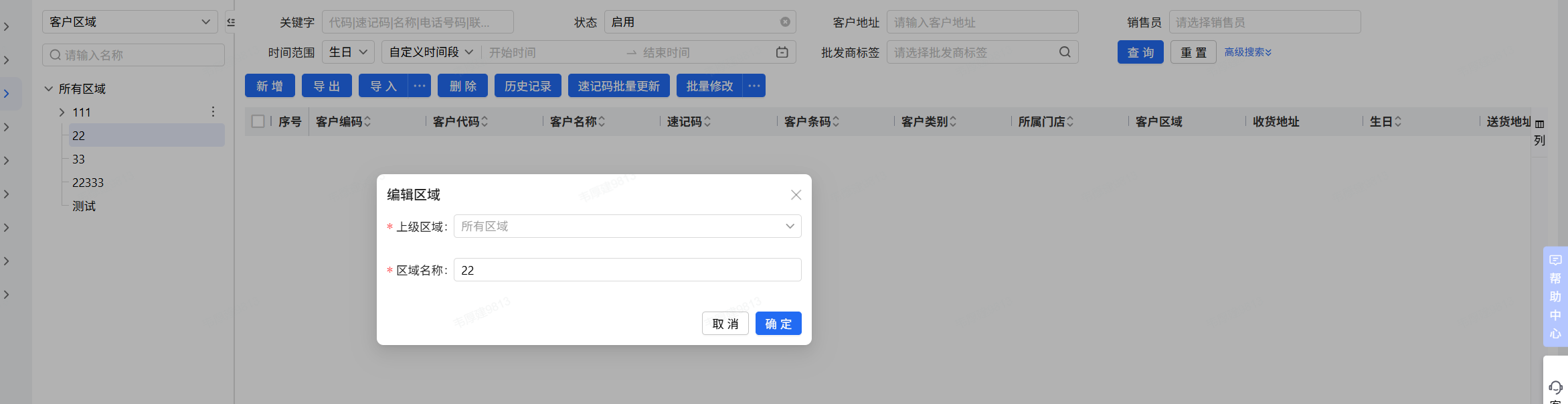Expand the 111 tree node
Screen dimensions: 1568x404
pyautogui.click(x=62, y=113)
